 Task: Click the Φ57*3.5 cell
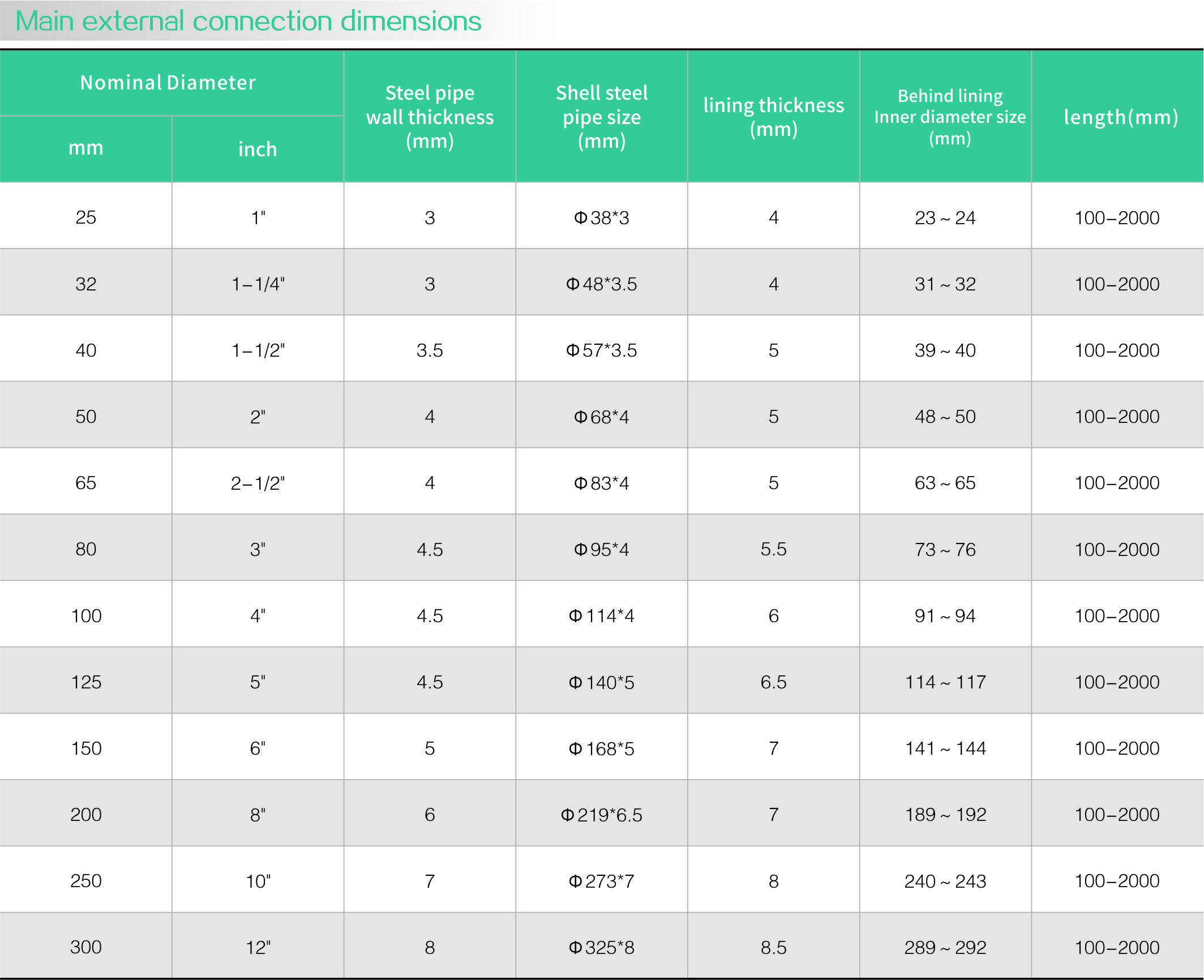(602, 350)
